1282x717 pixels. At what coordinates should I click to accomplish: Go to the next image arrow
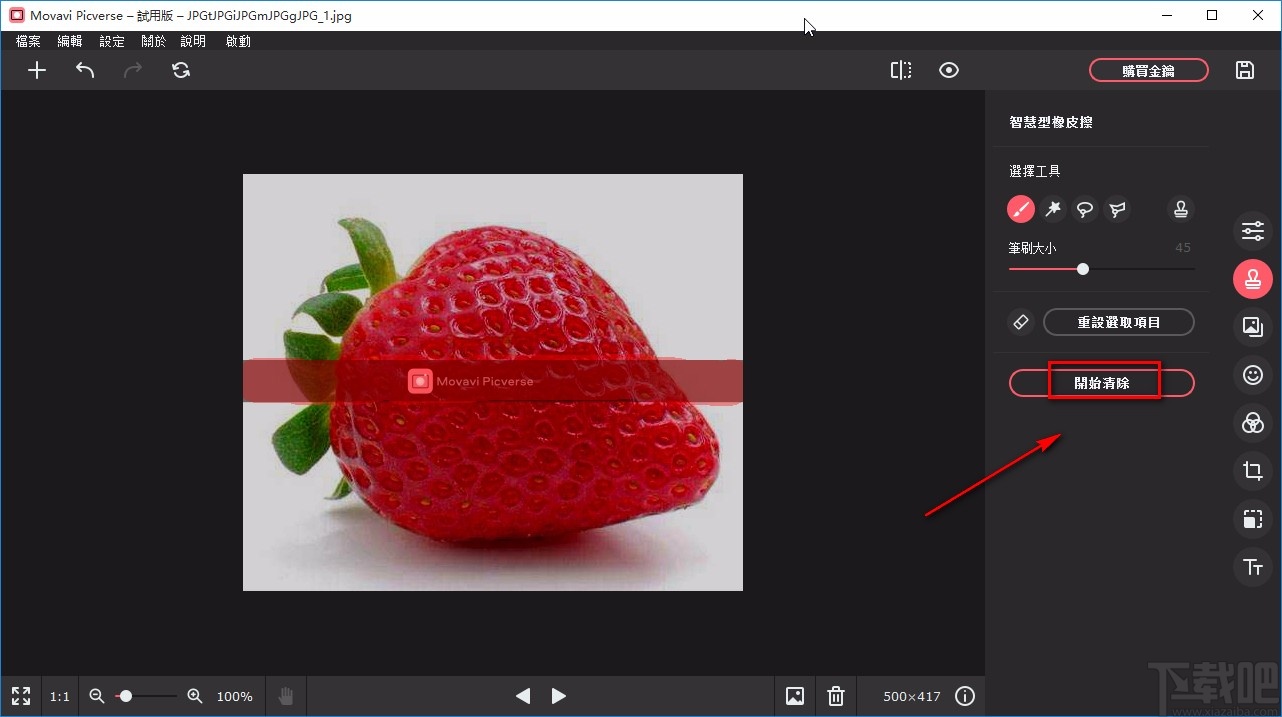pos(559,696)
